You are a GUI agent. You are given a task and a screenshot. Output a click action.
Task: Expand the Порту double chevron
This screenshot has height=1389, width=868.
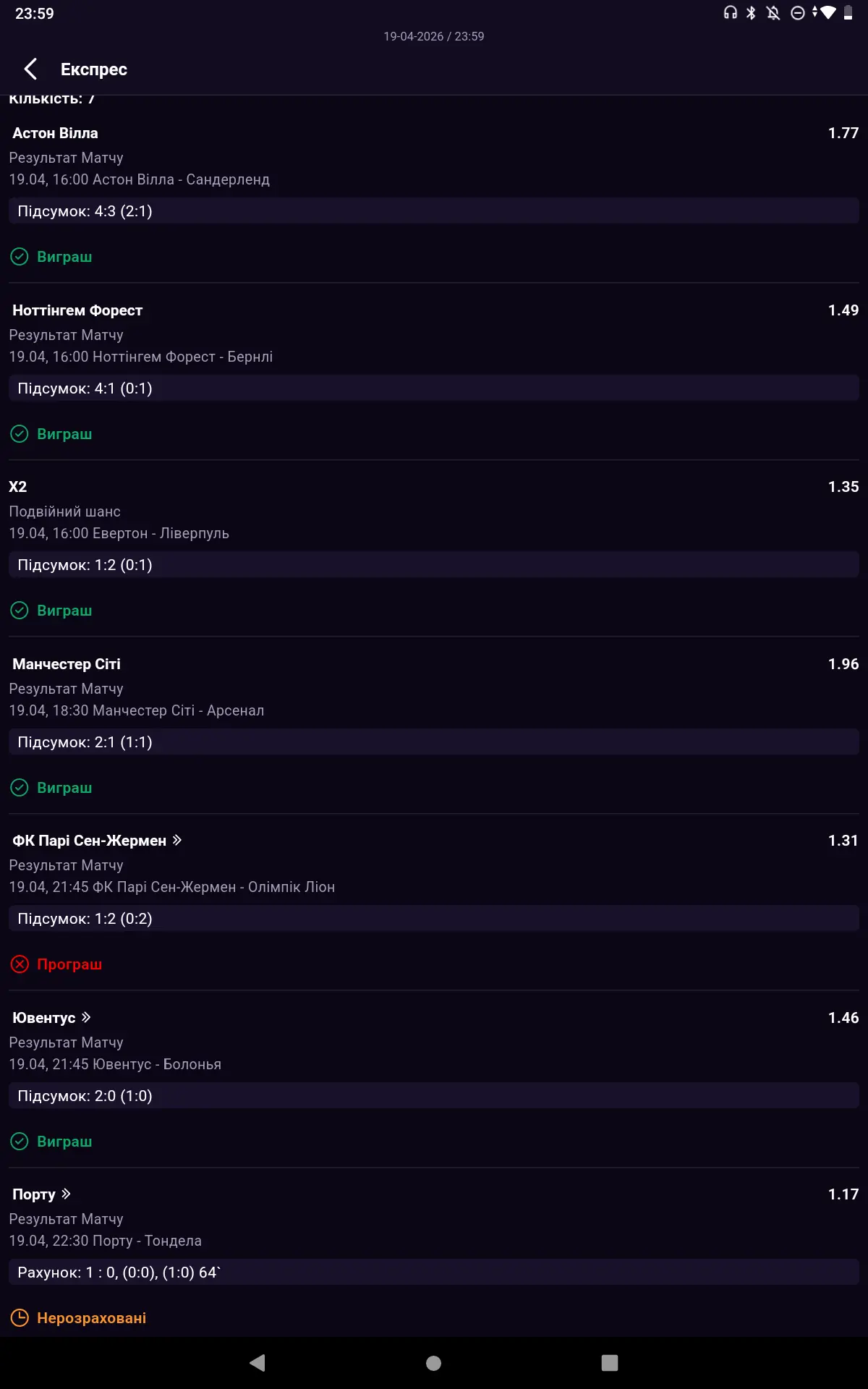click(x=66, y=1194)
